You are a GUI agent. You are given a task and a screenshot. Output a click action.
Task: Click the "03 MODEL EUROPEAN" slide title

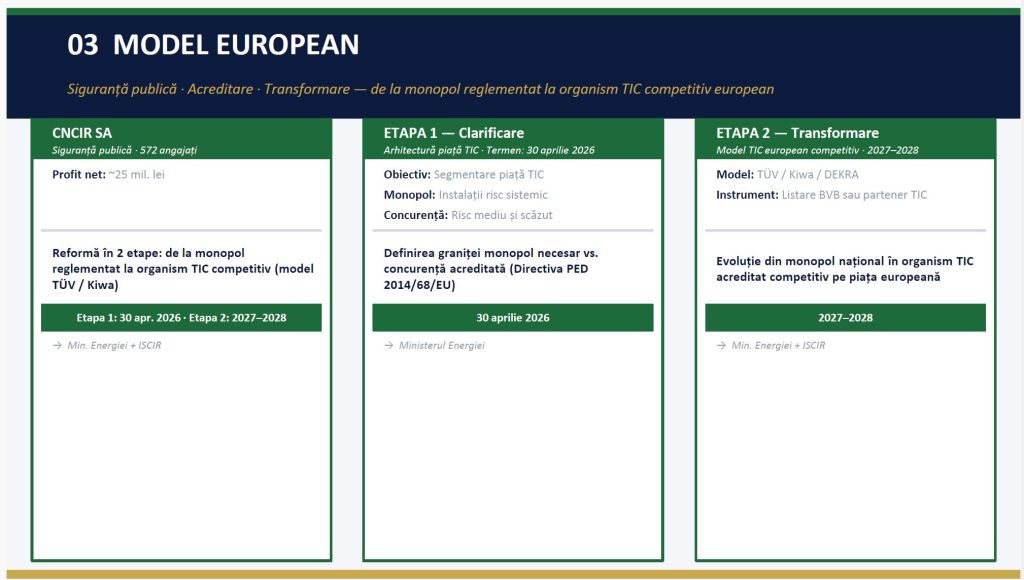click(x=213, y=45)
